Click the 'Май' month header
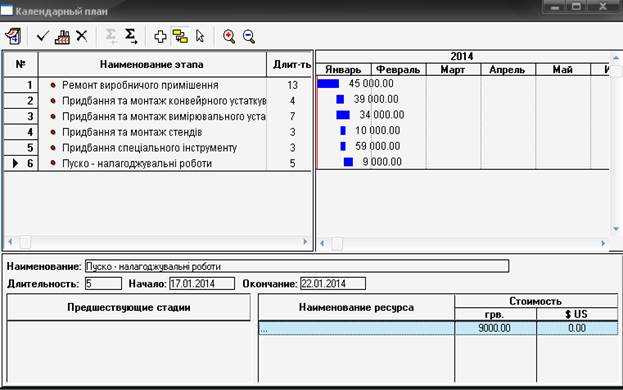Viewport: 623px width, 390px height. 563,70
